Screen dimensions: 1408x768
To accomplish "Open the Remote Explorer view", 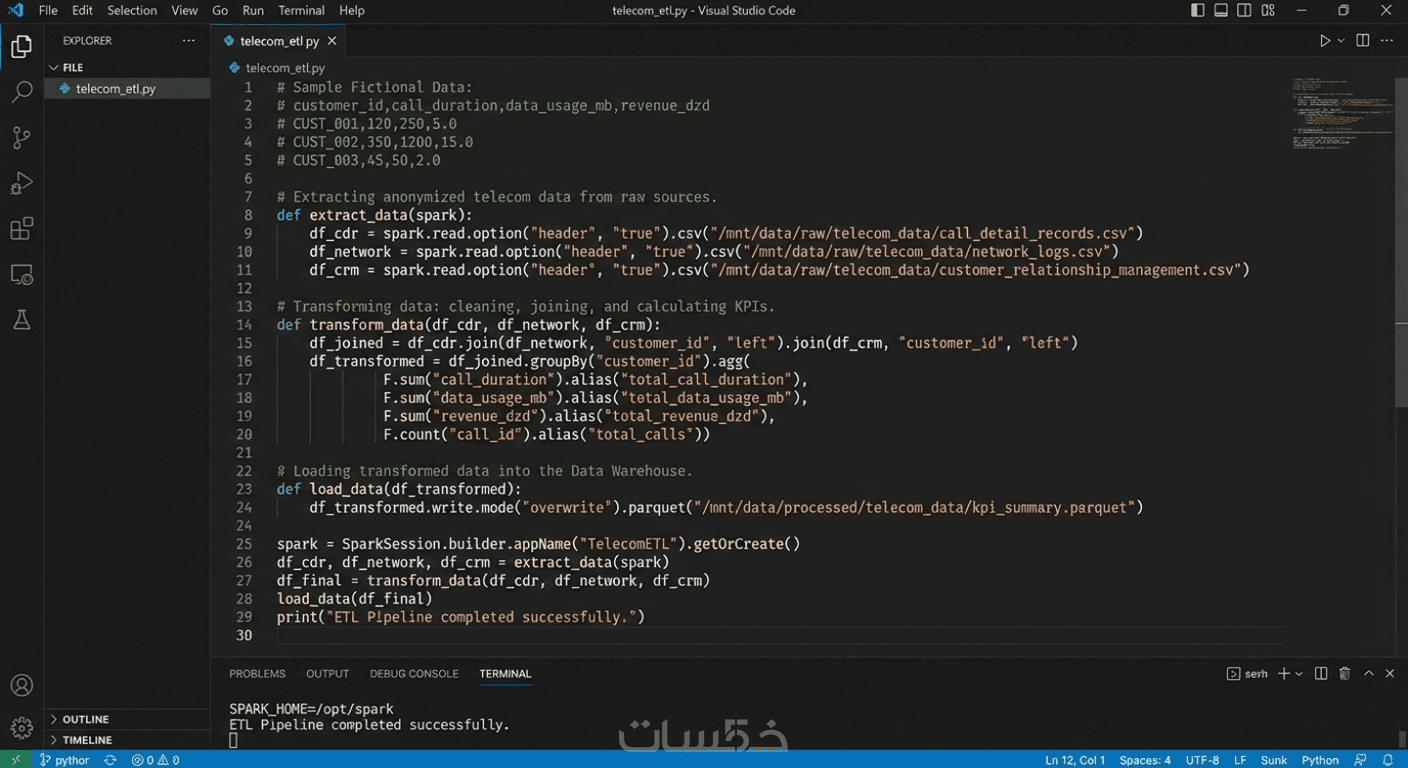I will click(x=21, y=274).
